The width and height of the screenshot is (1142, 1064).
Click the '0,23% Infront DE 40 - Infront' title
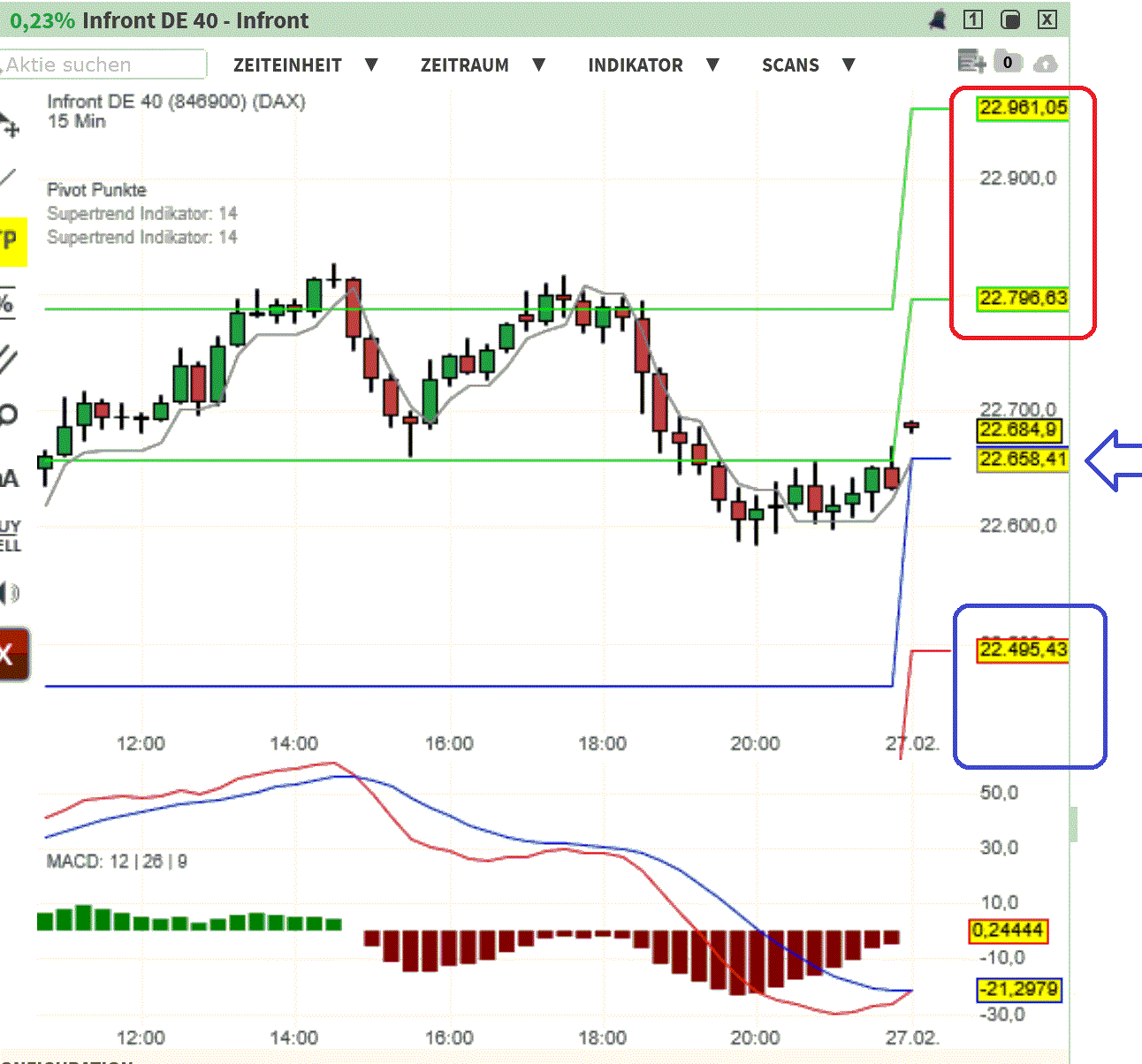(159, 20)
